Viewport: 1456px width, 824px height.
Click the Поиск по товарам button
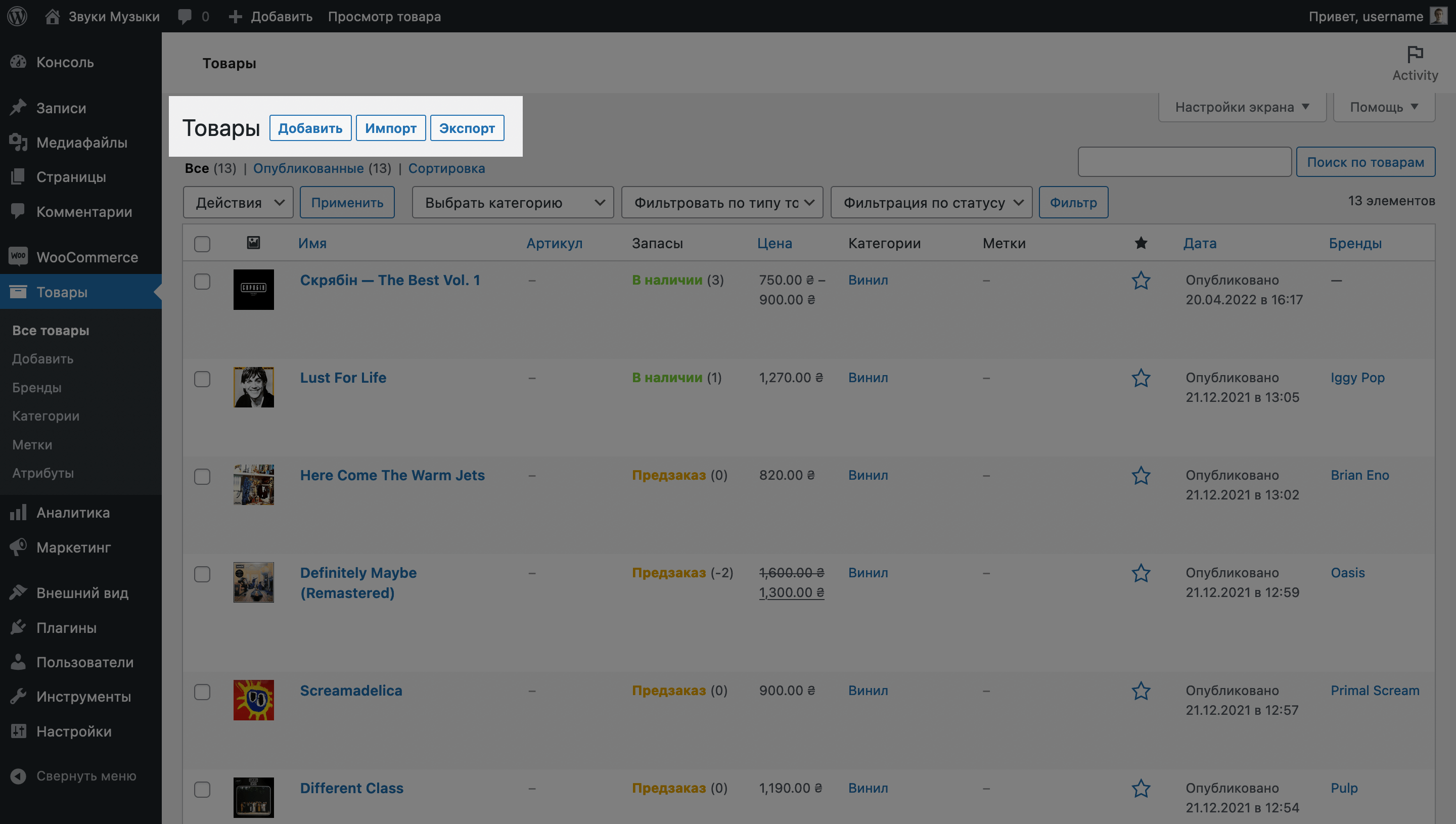[x=1366, y=162]
